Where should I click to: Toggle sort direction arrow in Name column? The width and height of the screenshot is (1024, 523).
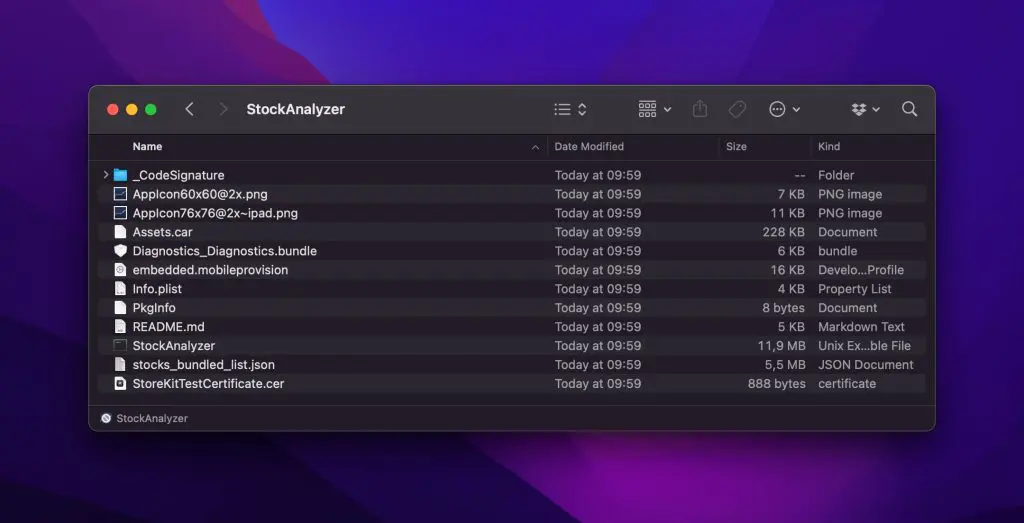coord(536,147)
